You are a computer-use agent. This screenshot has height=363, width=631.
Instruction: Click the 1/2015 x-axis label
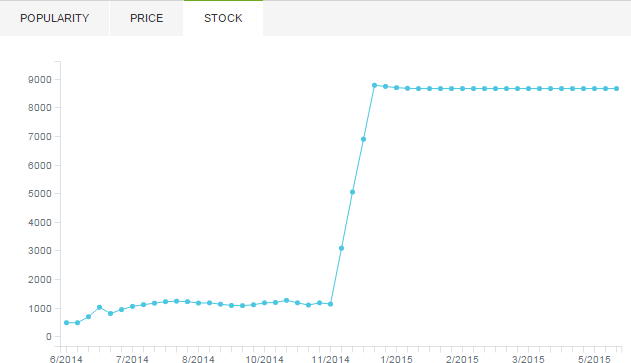coord(396,359)
